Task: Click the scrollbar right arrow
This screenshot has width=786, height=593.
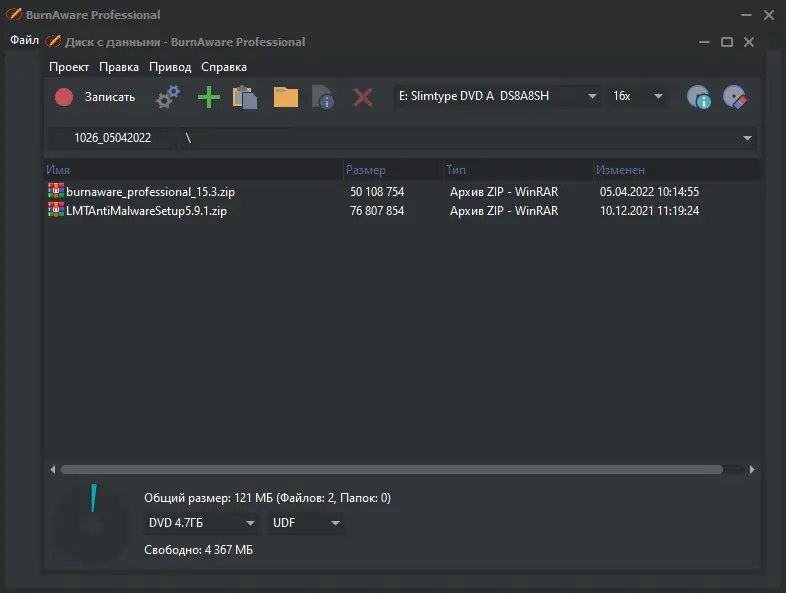Action: 751,470
